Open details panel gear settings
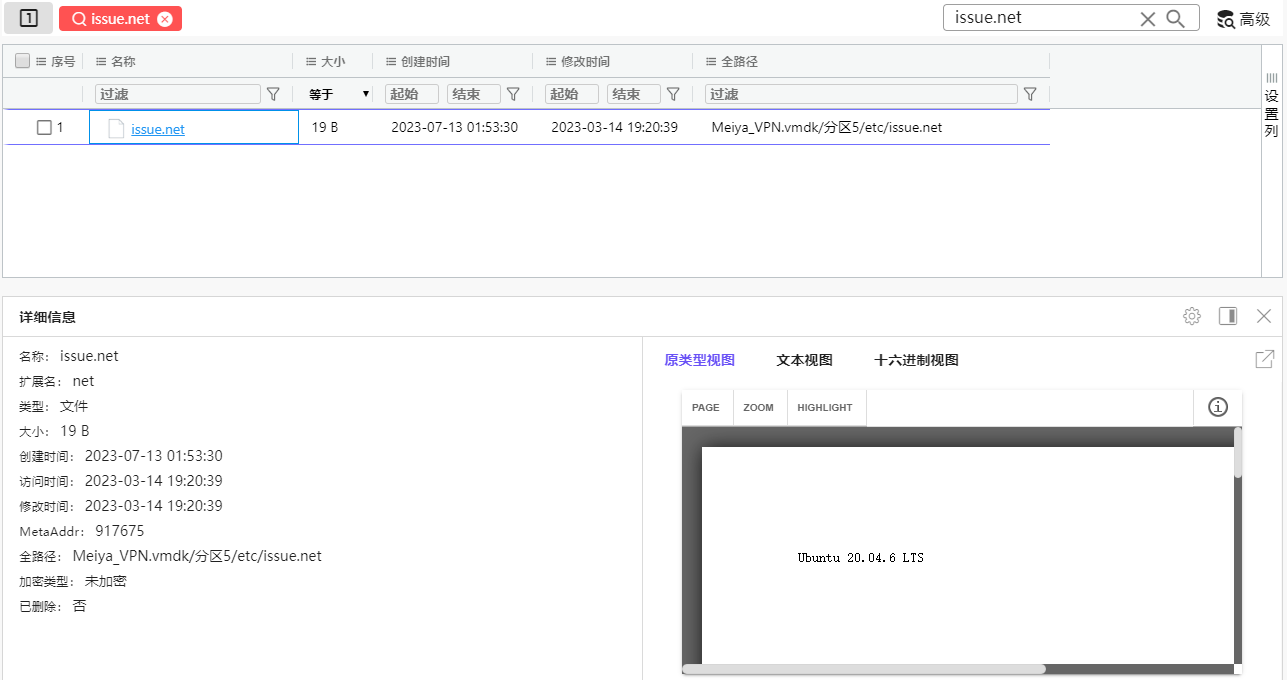 click(1191, 316)
